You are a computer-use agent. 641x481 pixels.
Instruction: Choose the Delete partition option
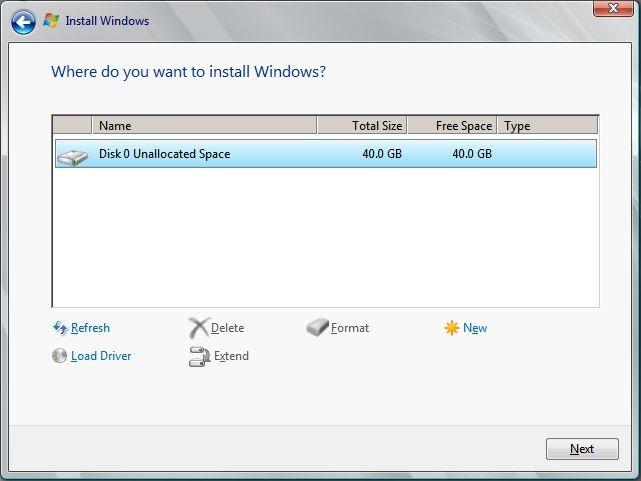click(x=227, y=328)
